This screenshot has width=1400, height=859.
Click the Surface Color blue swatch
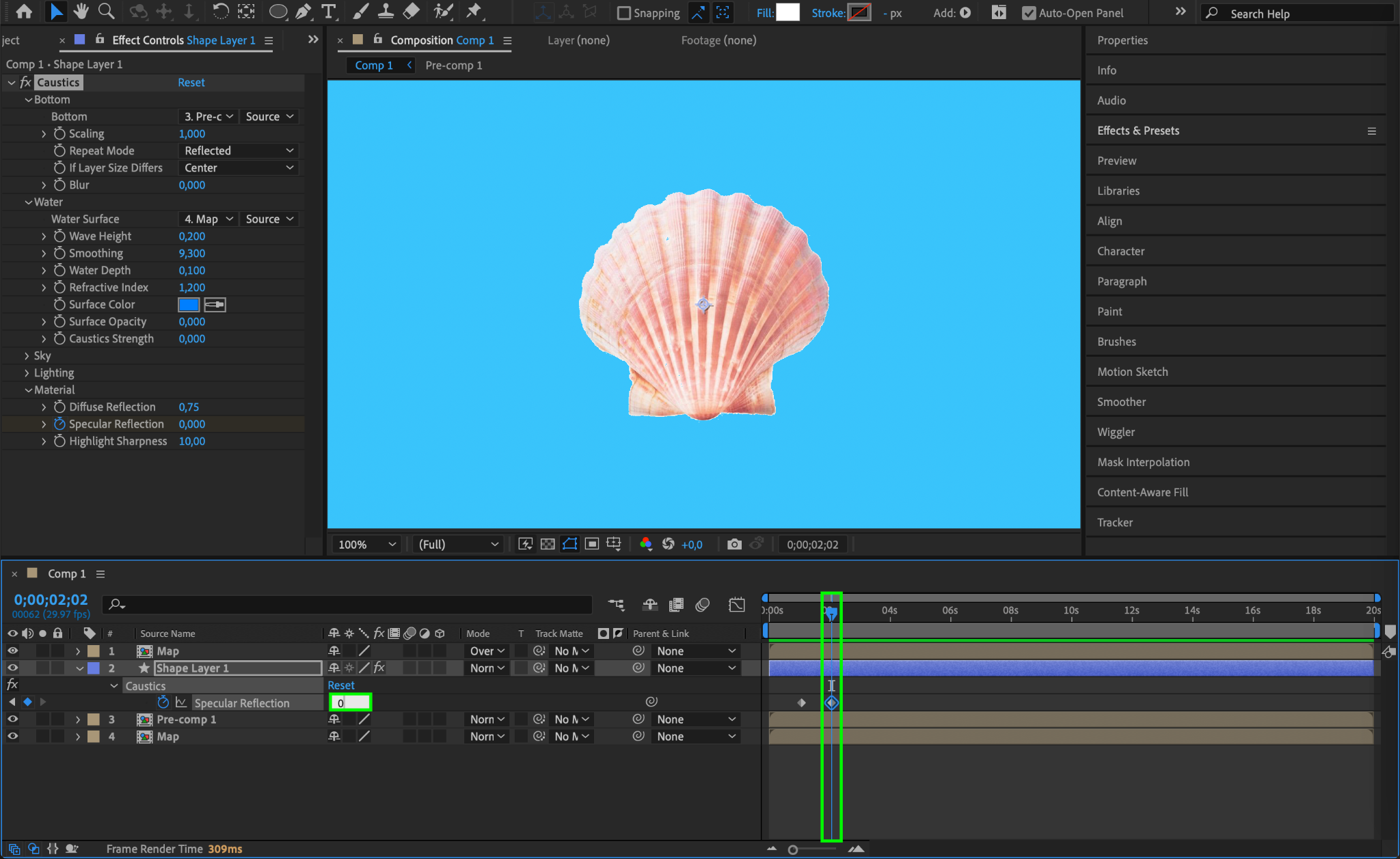click(x=189, y=304)
